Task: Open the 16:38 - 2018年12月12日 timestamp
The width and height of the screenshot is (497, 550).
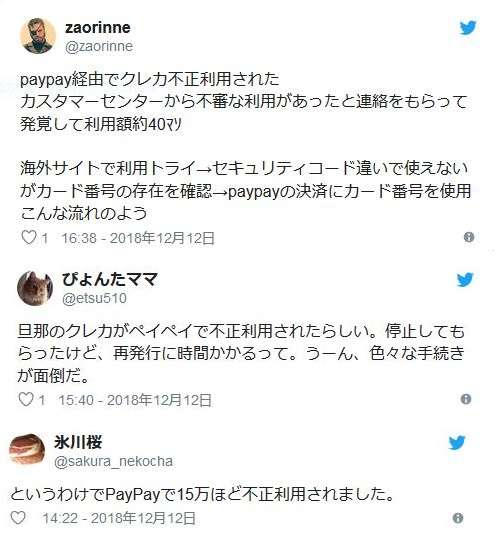Action: 138,238
